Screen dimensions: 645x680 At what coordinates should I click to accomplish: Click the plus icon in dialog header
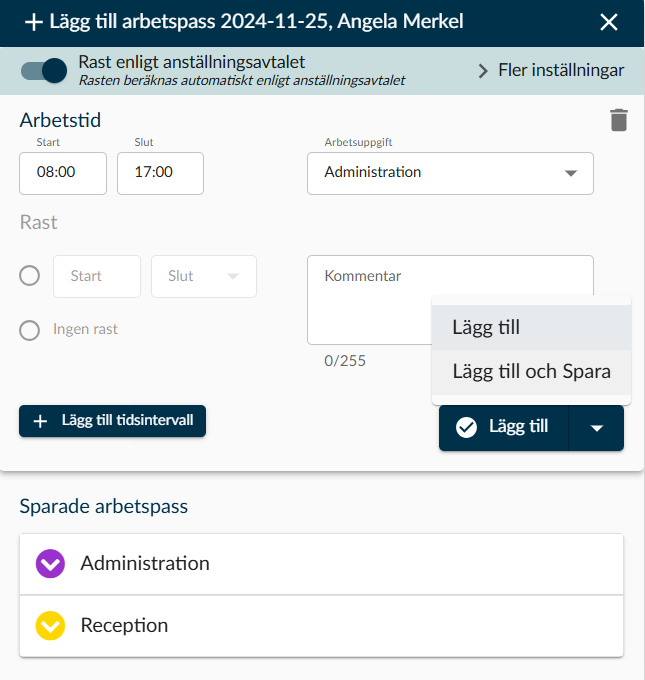(34, 22)
